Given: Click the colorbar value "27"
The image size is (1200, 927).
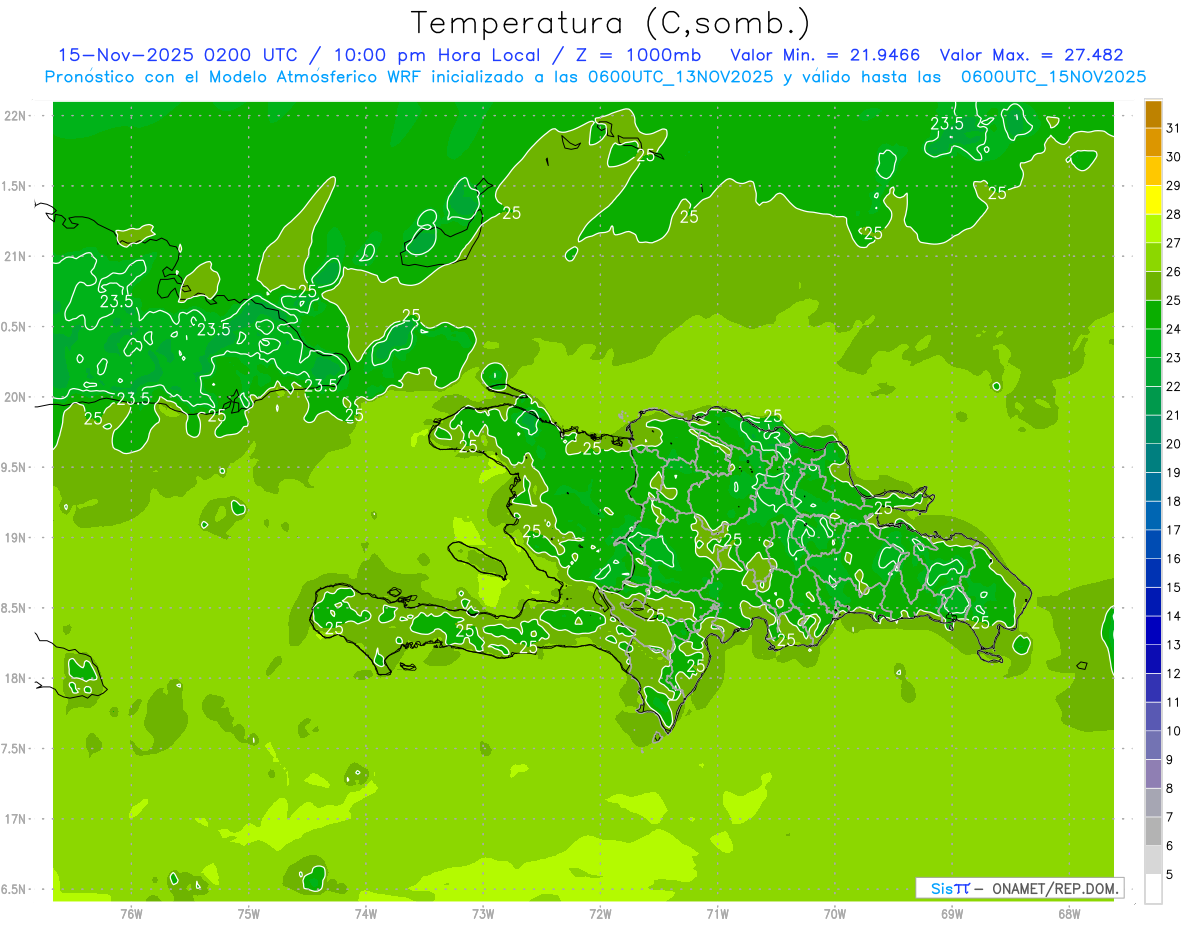Looking at the screenshot, I should click(x=1174, y=243).
